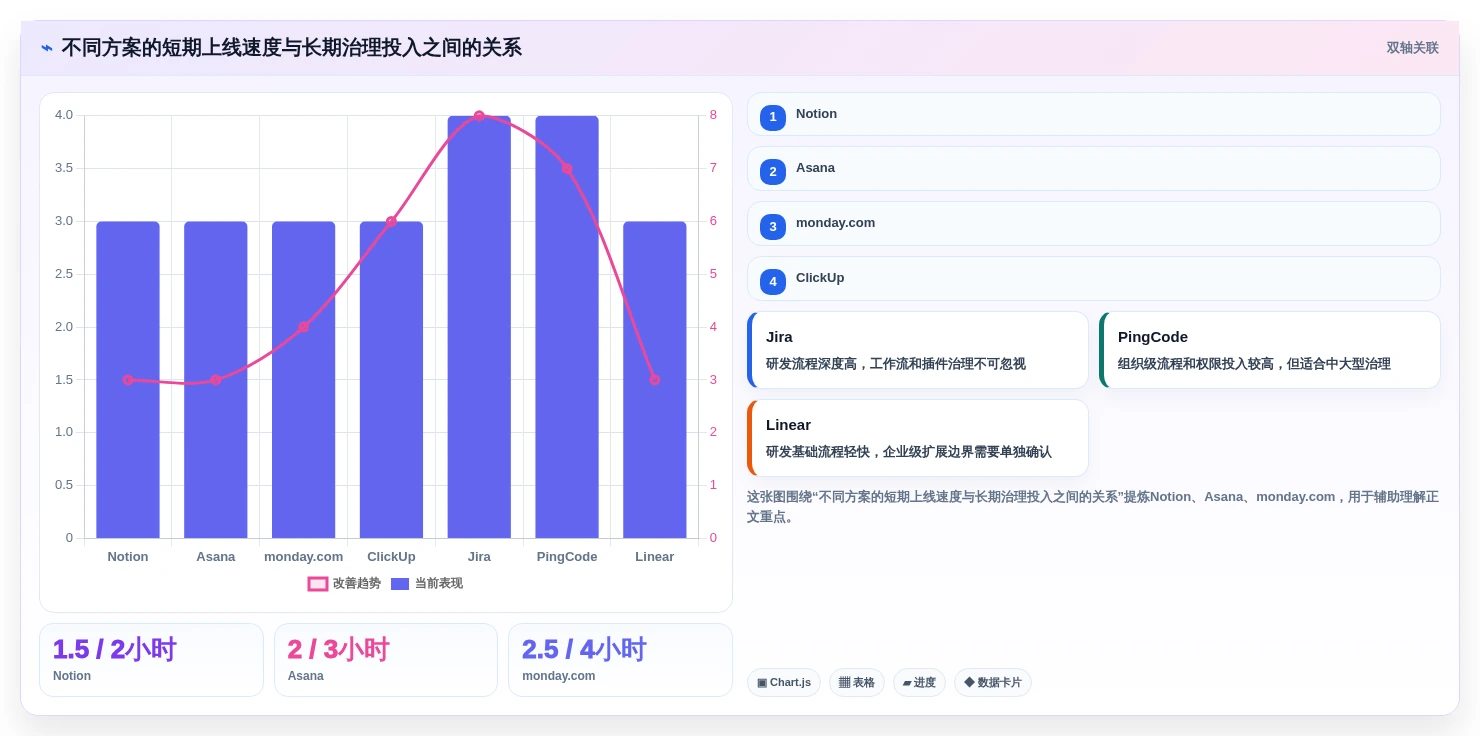Select the 数据卡片 tag chip
This screenshot has width=1480, height=736.
pyautogui.click(x=993, y=683)
